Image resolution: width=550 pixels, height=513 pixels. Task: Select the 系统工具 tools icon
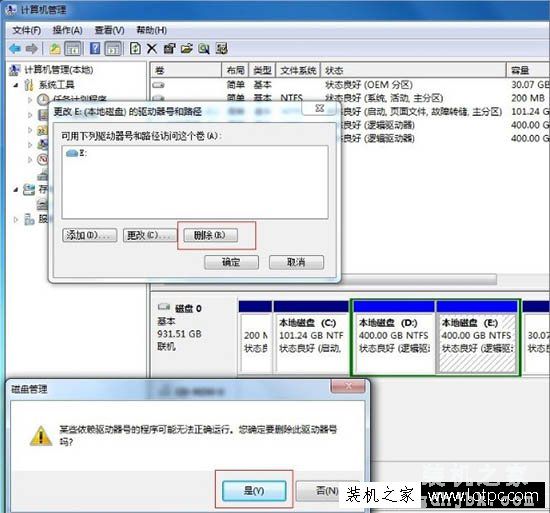29,85
